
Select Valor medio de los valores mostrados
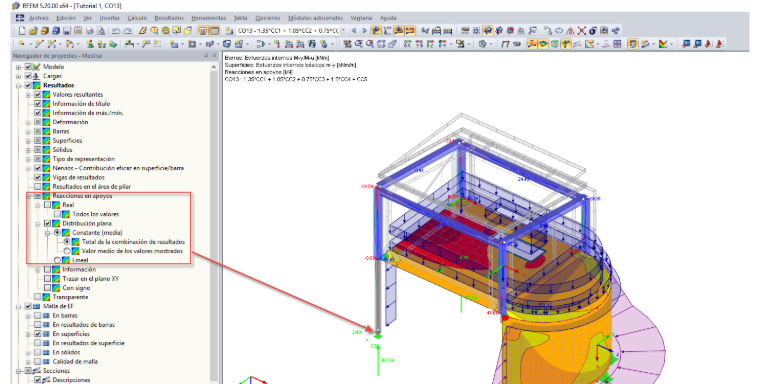click(x=67, y=251)
